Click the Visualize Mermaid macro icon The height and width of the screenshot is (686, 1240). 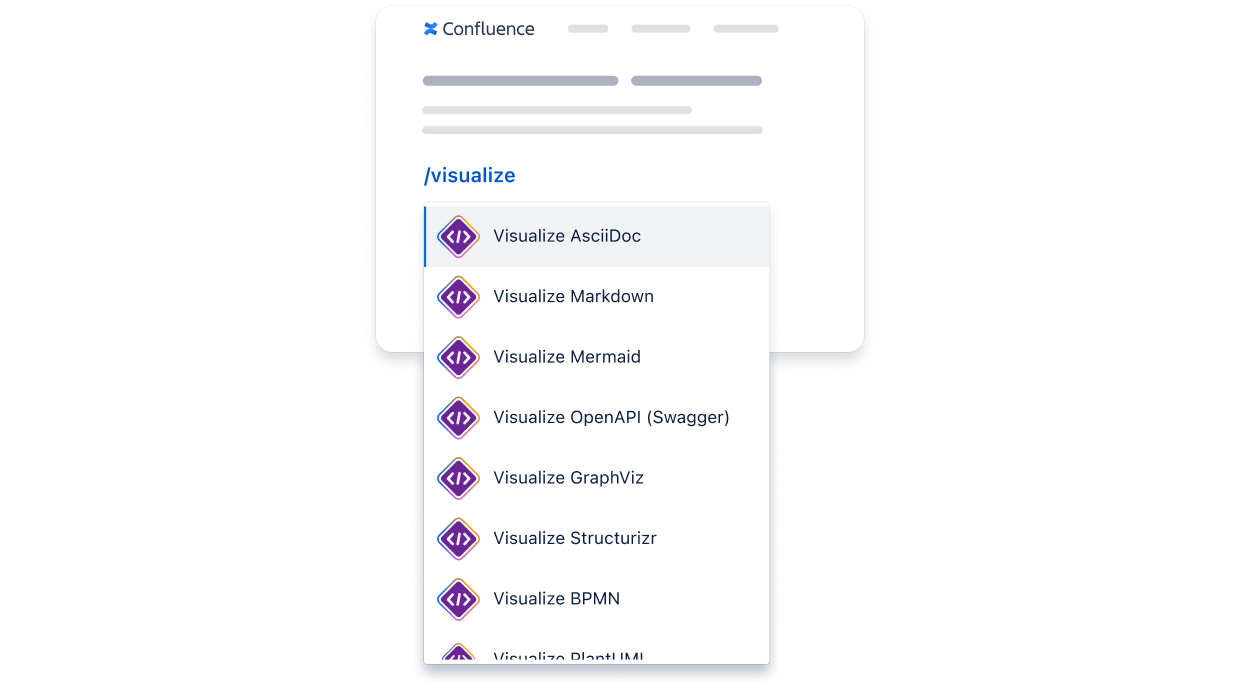click(x=458, y=357)
